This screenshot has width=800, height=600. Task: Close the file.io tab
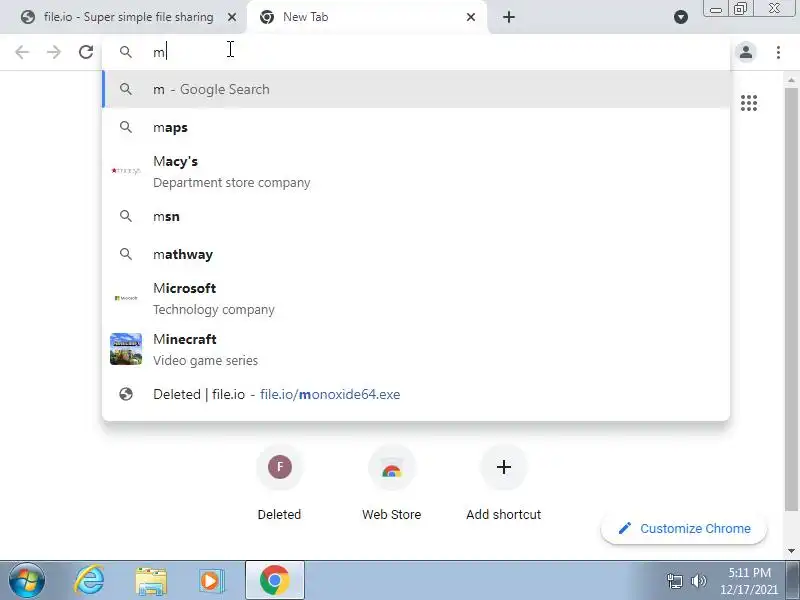point(232,17)
